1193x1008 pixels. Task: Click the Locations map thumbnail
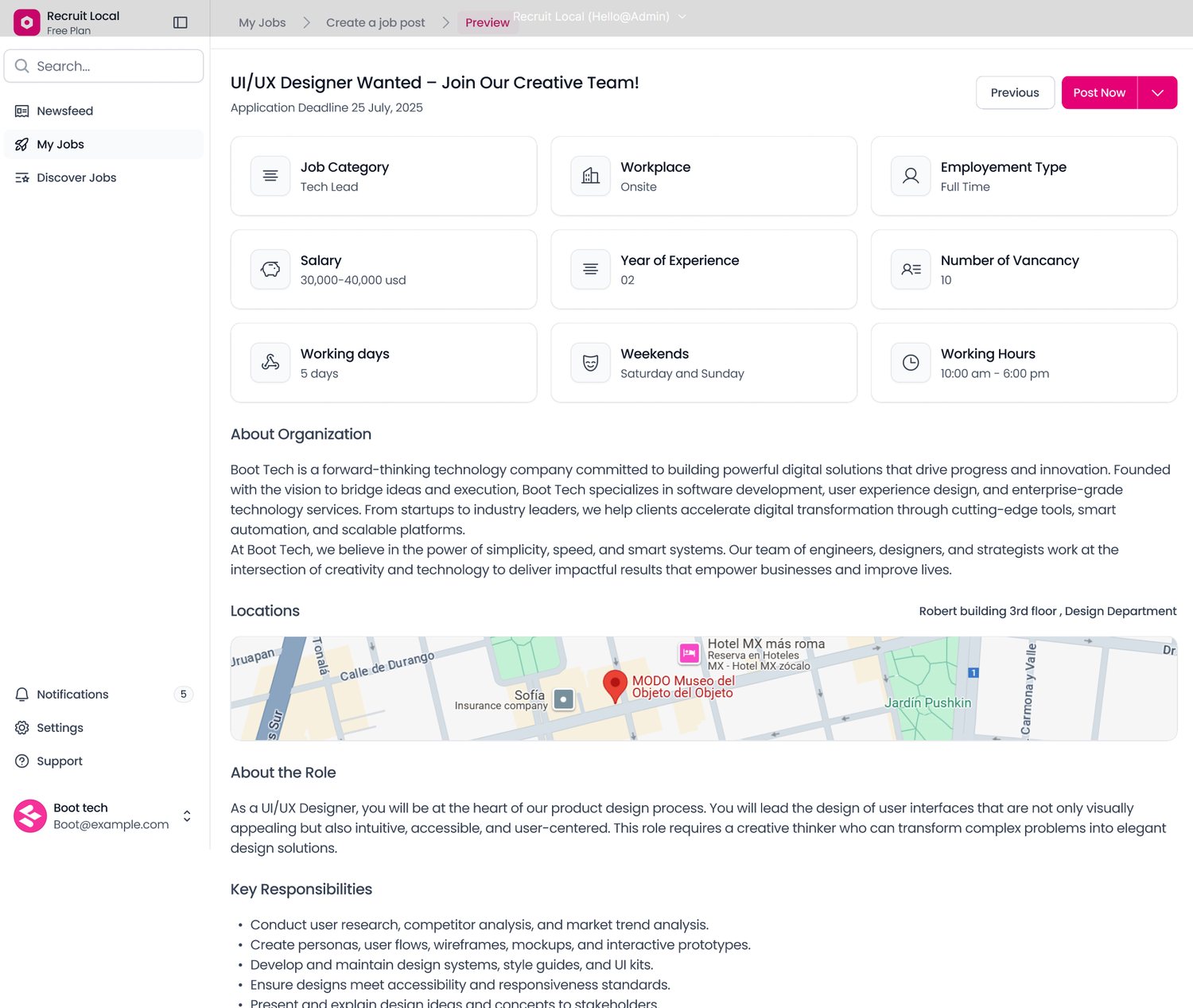(x=704, y=689)
